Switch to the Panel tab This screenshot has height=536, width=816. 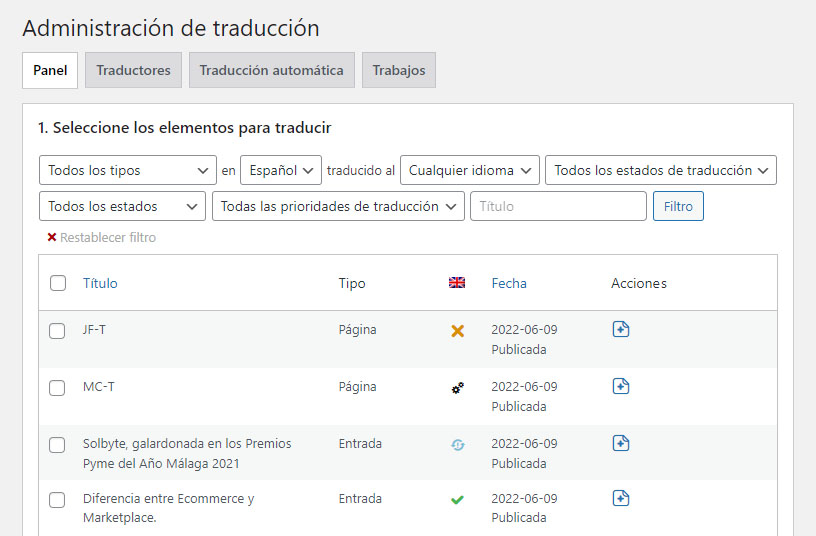click(x=50, y=70)
